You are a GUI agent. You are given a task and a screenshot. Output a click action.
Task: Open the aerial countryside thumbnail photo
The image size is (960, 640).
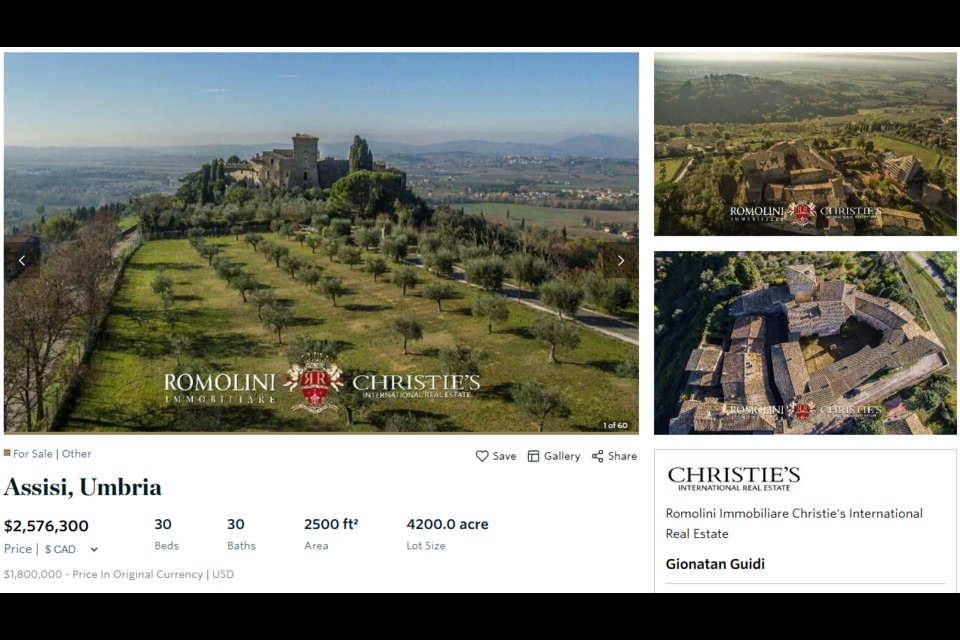pyautogui.click(x=805, y=144)
